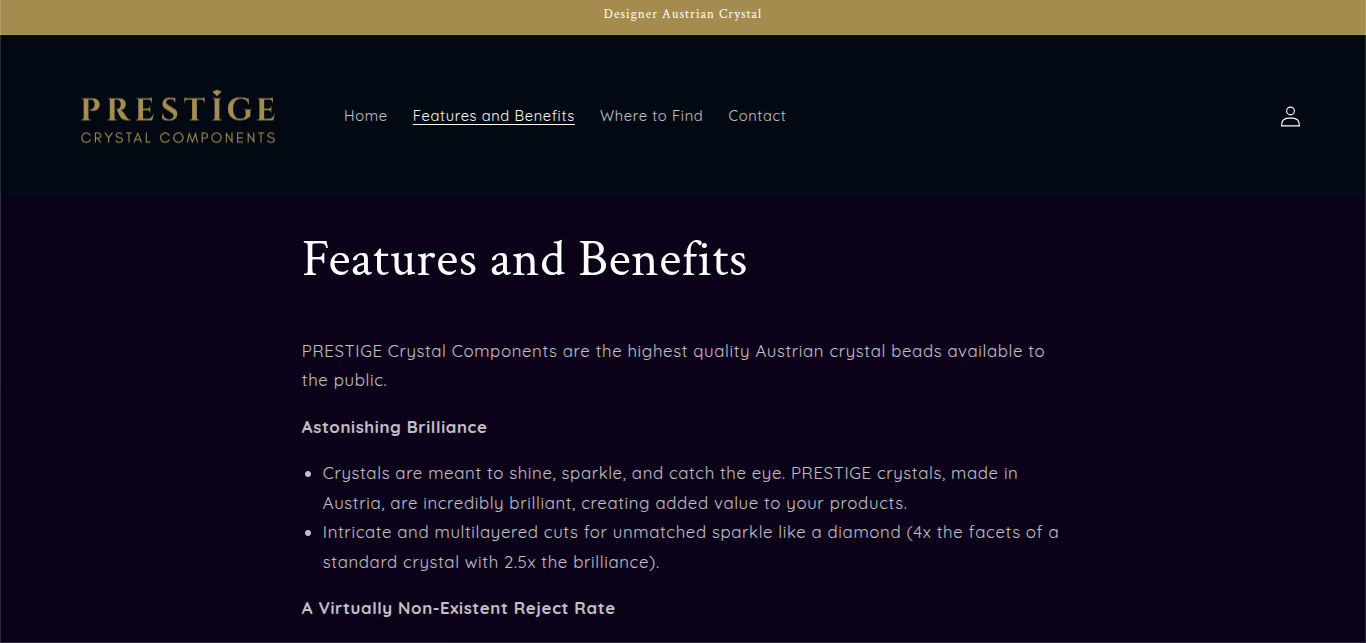Select the Features and Benefits nav item
1366x643 pixels.
pos(493,116)
